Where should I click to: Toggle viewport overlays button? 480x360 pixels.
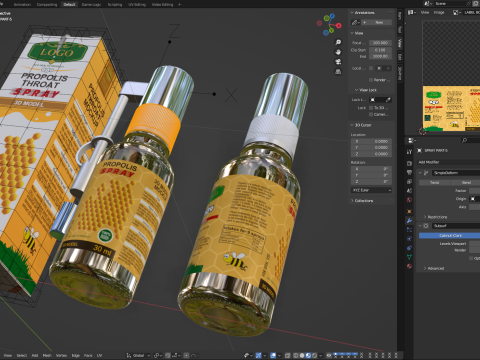pos(273,355)
